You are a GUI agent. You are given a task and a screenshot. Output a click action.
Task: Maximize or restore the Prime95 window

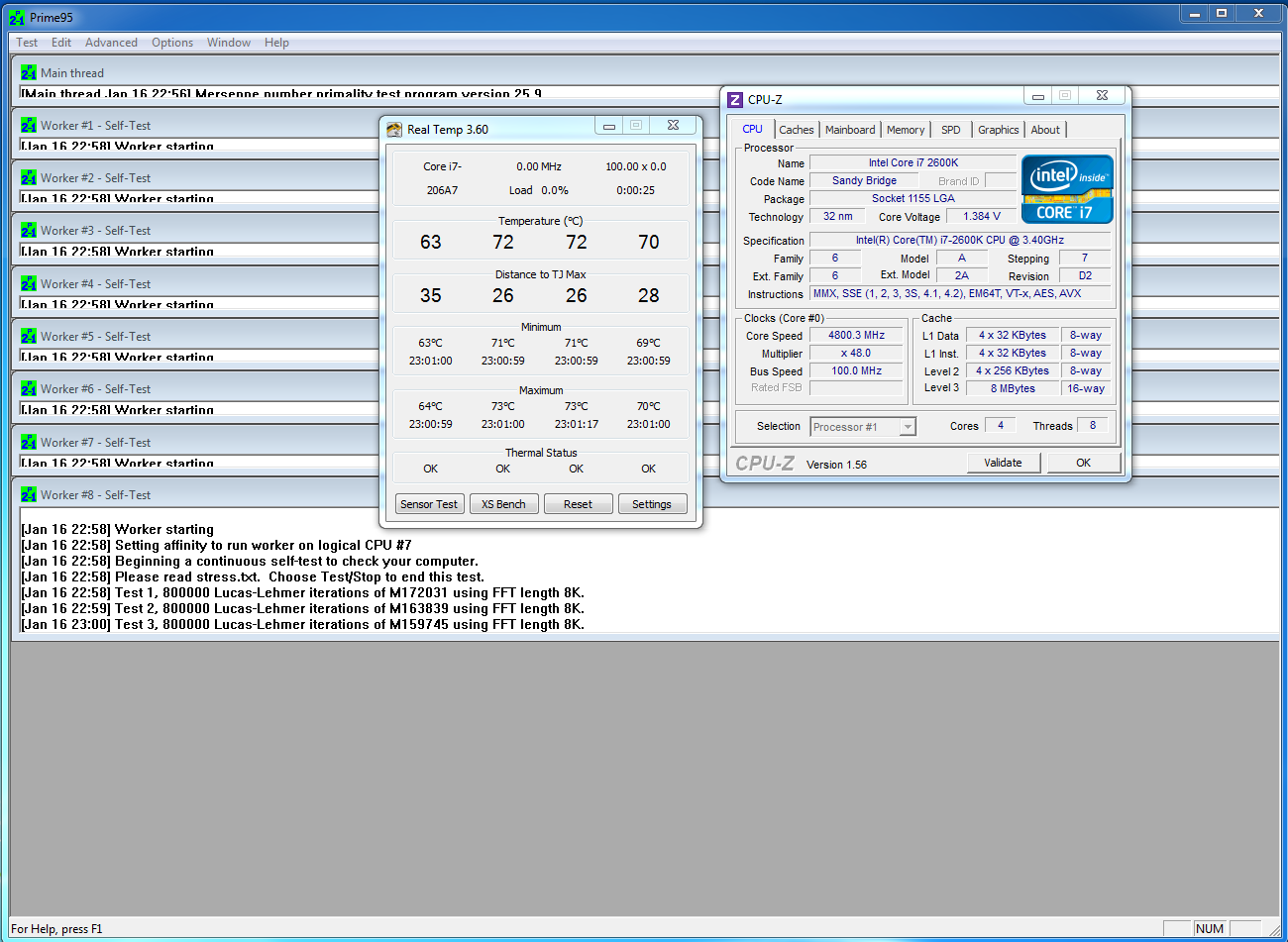coord(1222,13)
